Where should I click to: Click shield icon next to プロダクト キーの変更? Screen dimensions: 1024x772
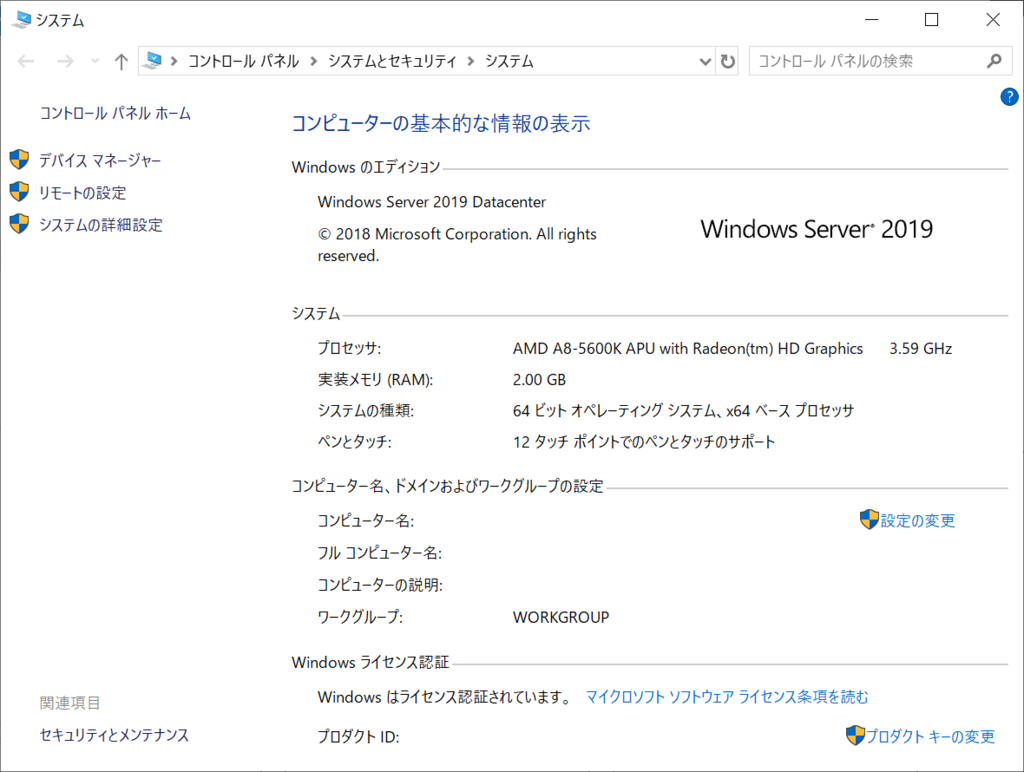tap(855, 735)
